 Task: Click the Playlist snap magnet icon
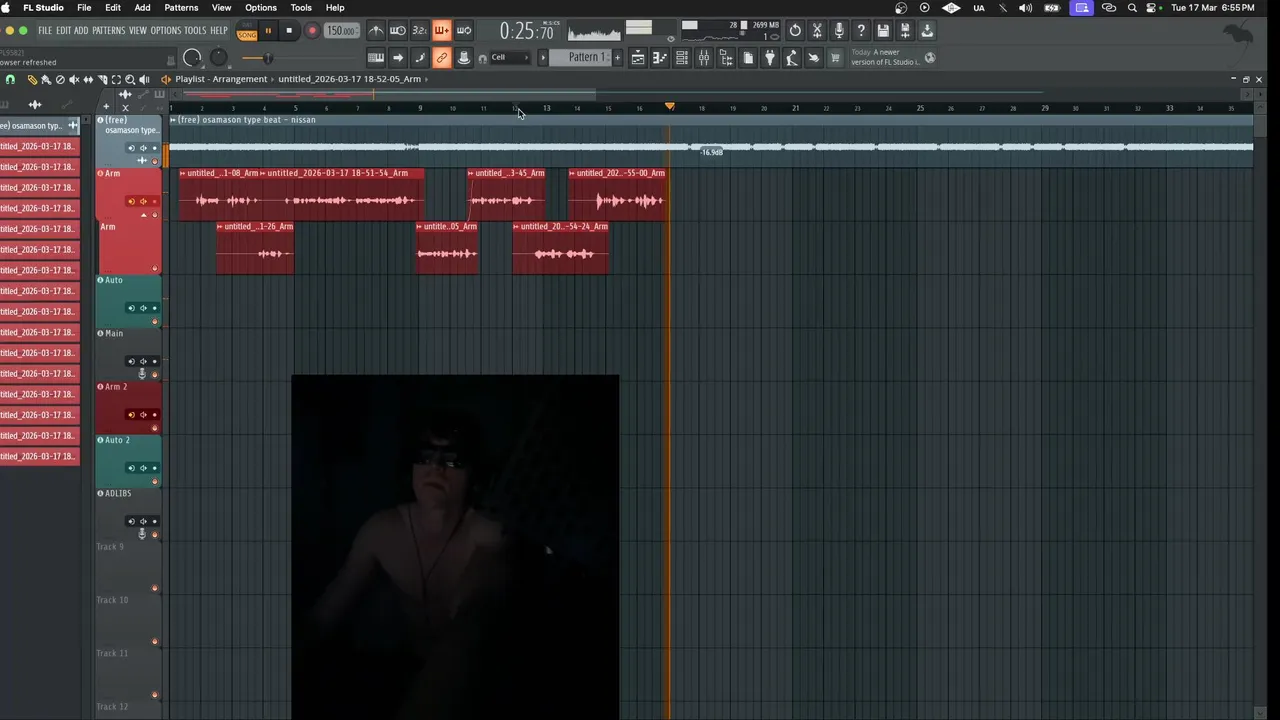coord(10,79)
